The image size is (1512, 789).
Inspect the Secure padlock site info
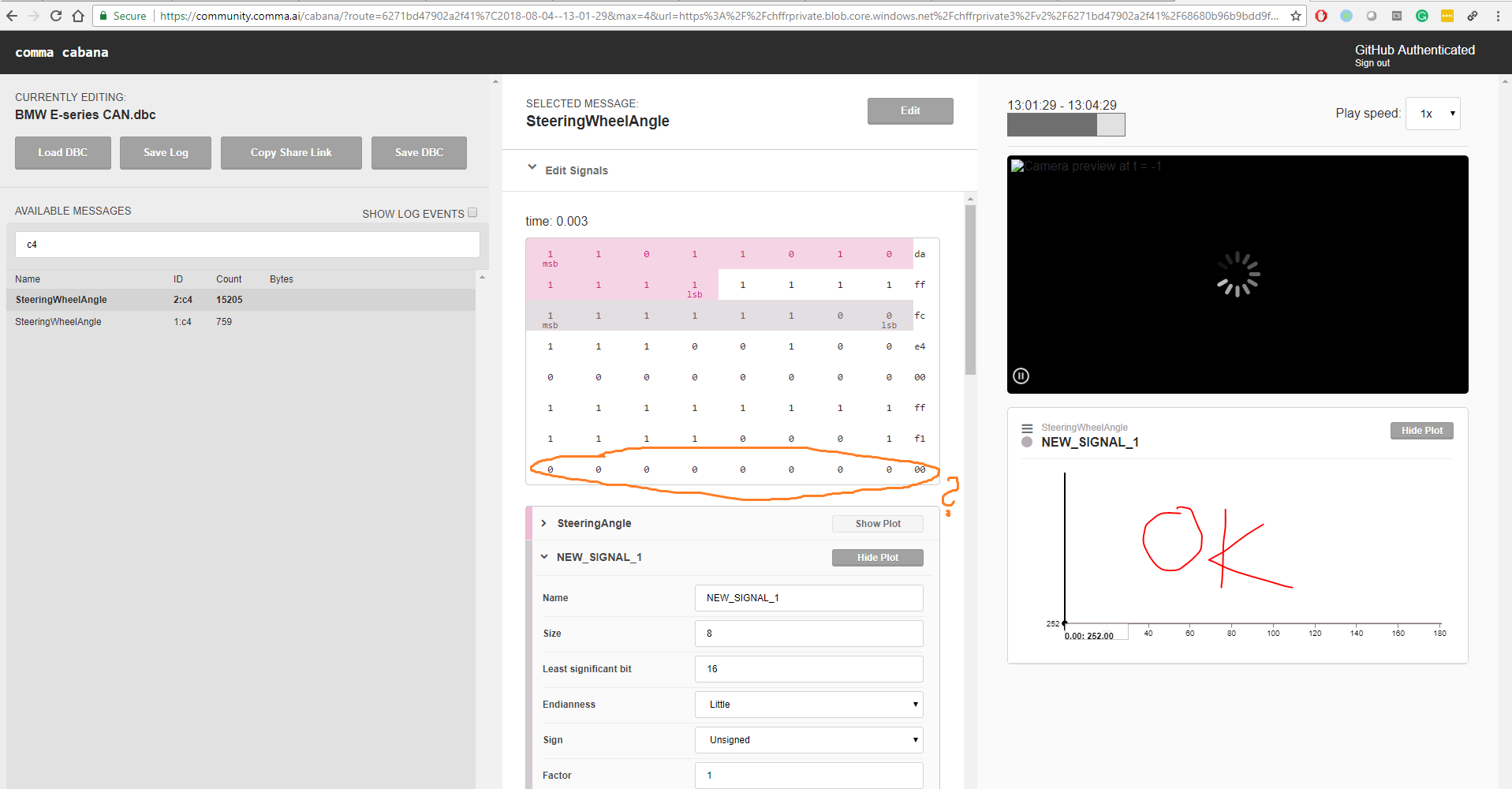tap(103, 15)
